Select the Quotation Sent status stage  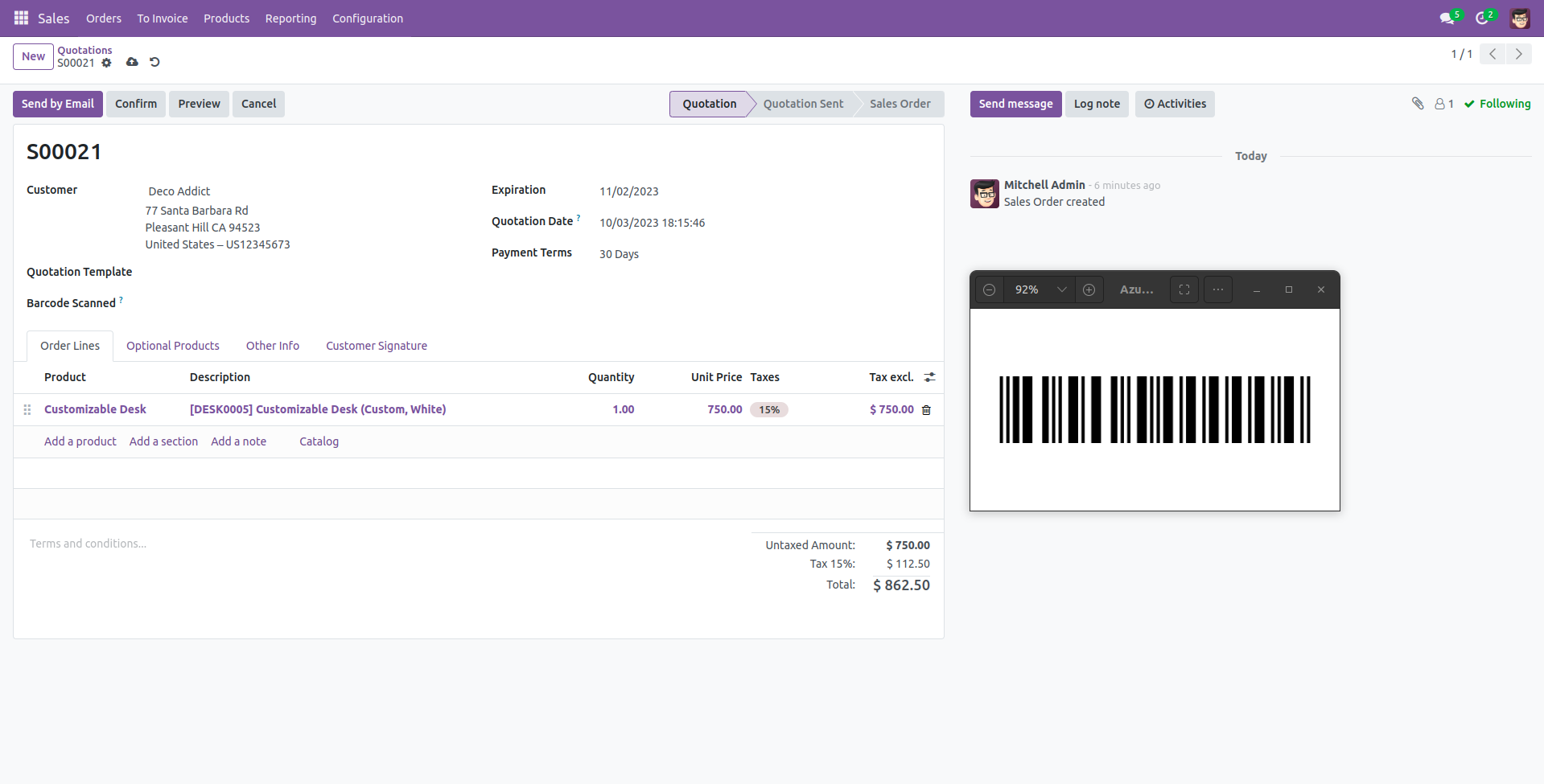coord(804,104)
